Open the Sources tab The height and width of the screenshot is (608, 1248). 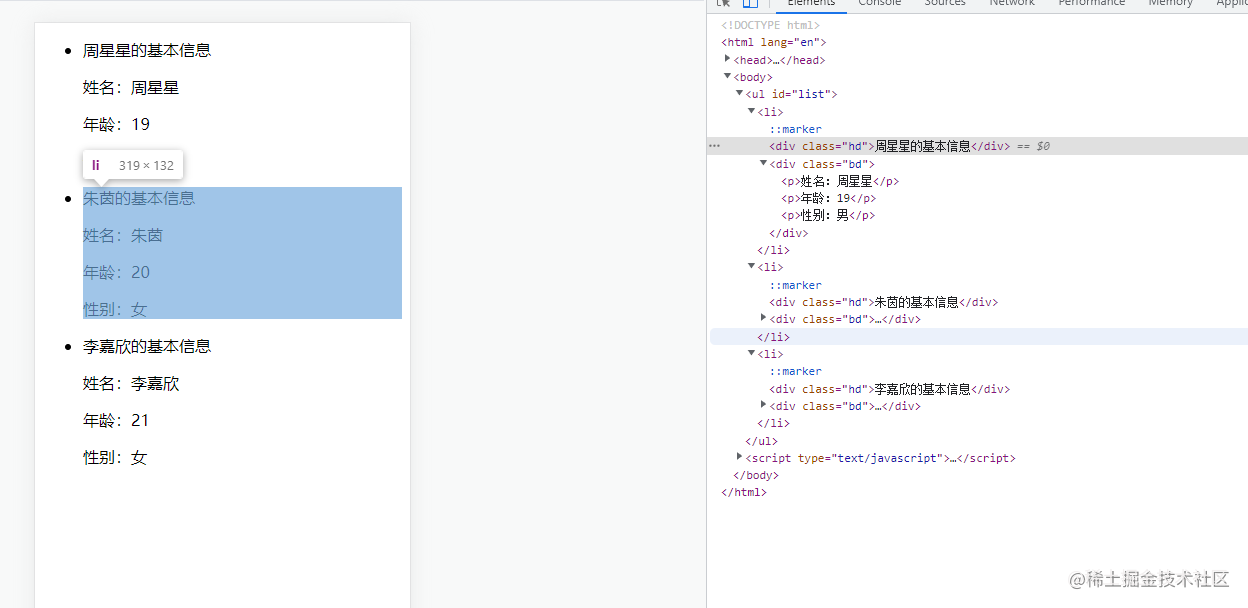[944, 4]
